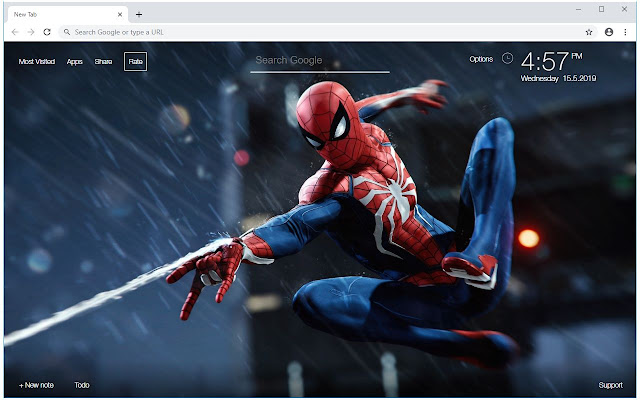
Task: Click the date Wednesday 15.5.2019
Action: 558,78
